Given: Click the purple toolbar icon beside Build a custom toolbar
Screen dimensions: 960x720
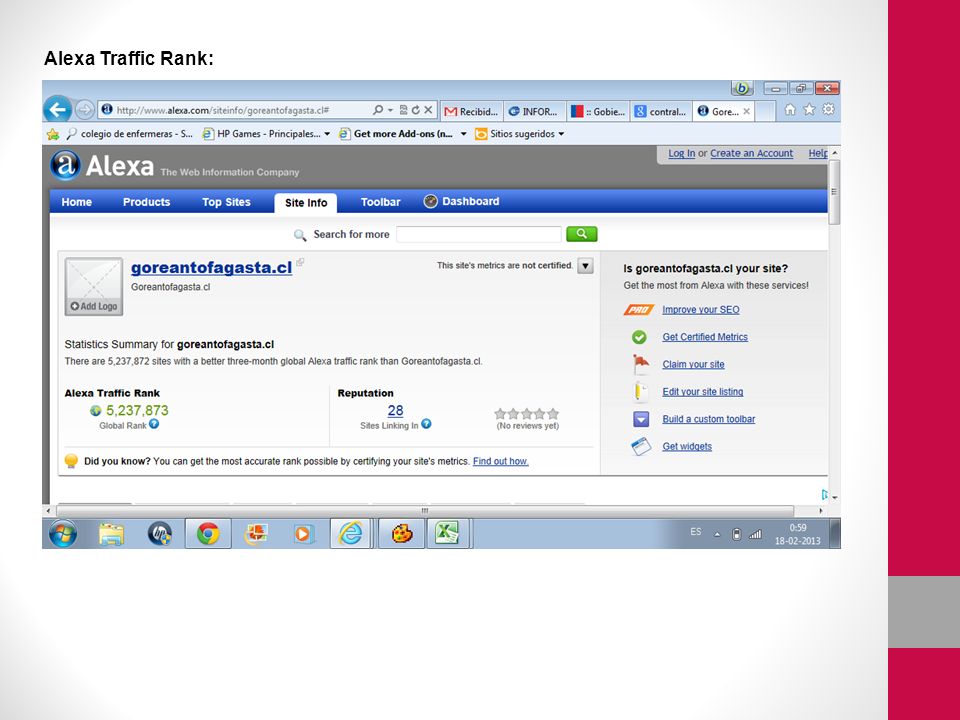Looking at the screenshot, I should pos(640,419).
